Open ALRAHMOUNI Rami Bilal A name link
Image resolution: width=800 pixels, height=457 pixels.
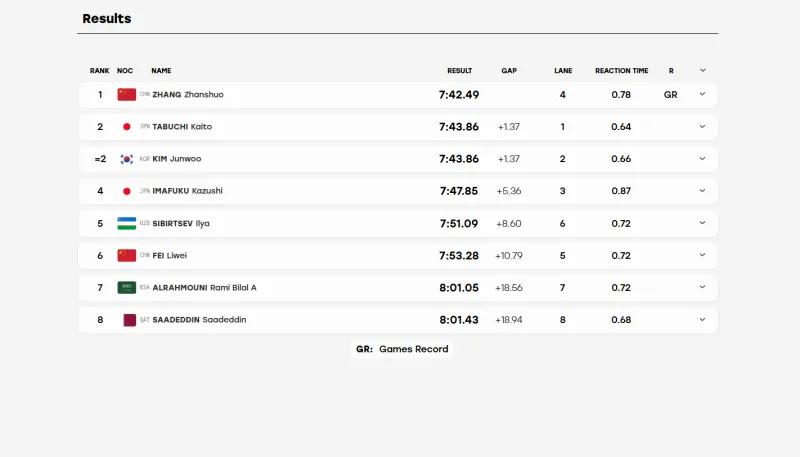point(204,288)
